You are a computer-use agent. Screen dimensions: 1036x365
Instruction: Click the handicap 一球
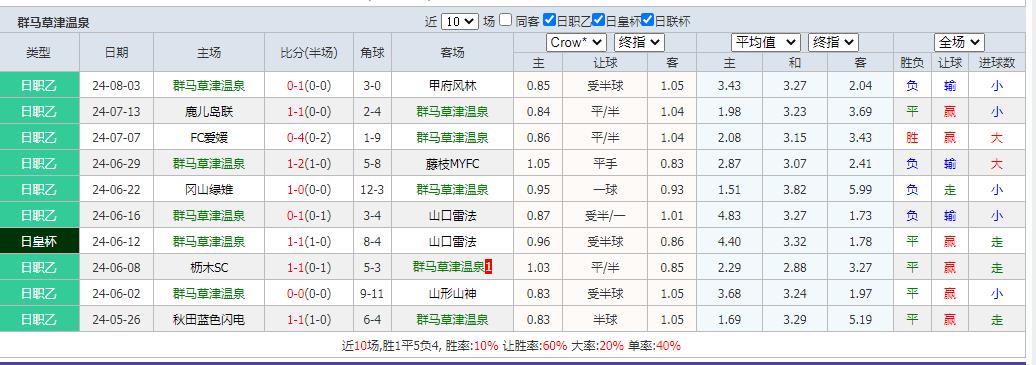605,190
